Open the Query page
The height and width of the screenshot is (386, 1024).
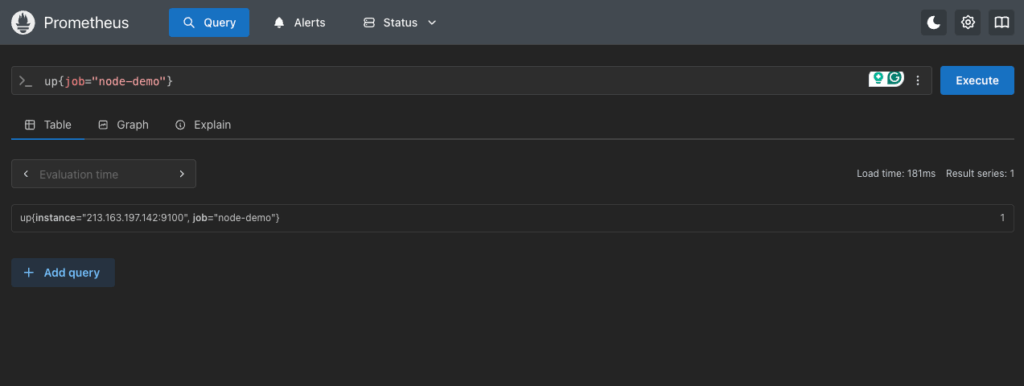[209, 23]
